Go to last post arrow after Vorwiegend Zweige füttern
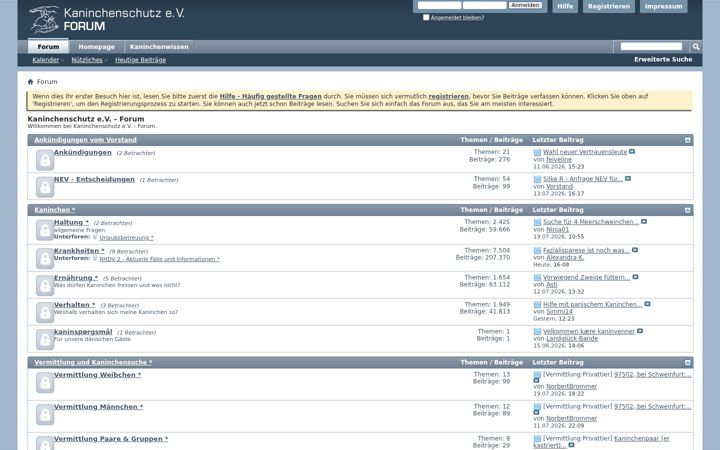Image resolution: width=720 pixels, height=450 pixels. [x=635, y=277]
